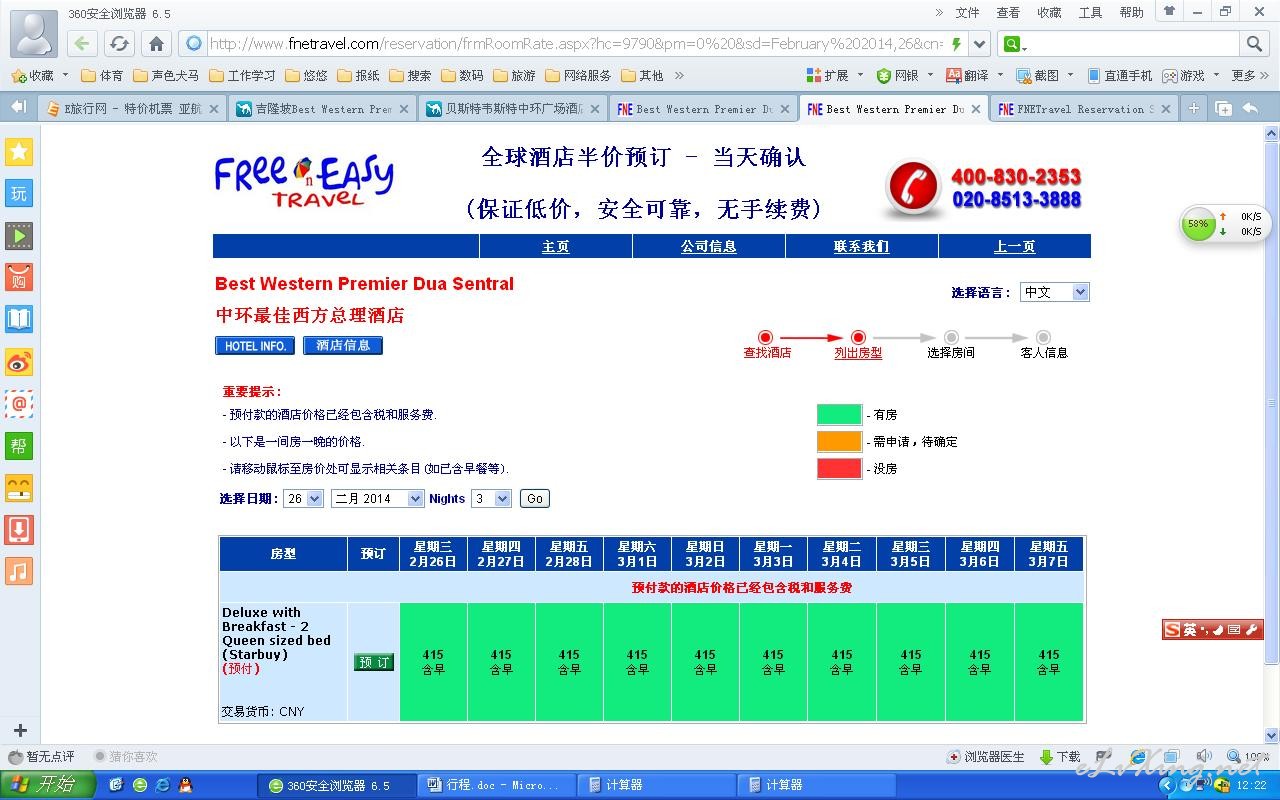Open 扩展 extensions toolbar item
Image resolution: width=1280 pixels, height=800 pixels.
[828, 75]
